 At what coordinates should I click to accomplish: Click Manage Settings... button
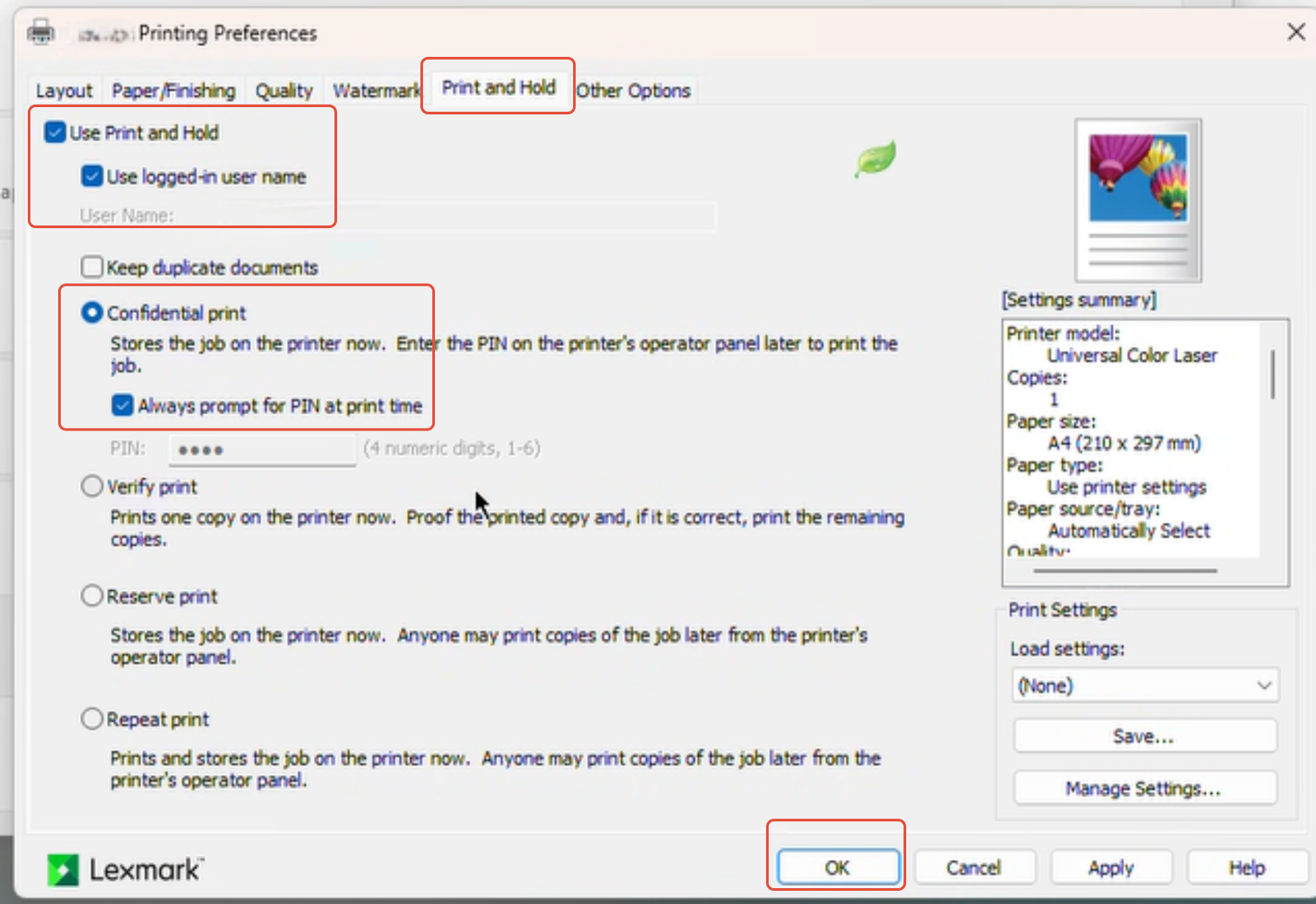[x=1145, y=788]
